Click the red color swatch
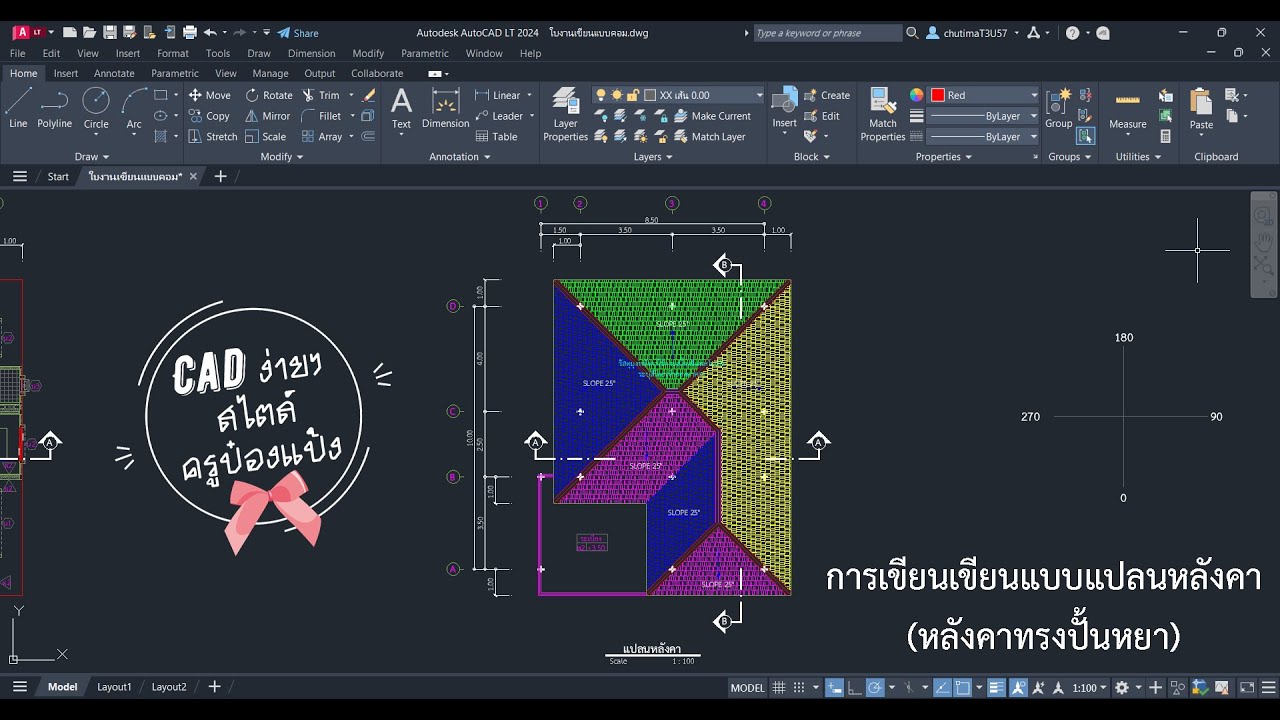The height and width of the screenshot is (720, 1280). [938, 95]
